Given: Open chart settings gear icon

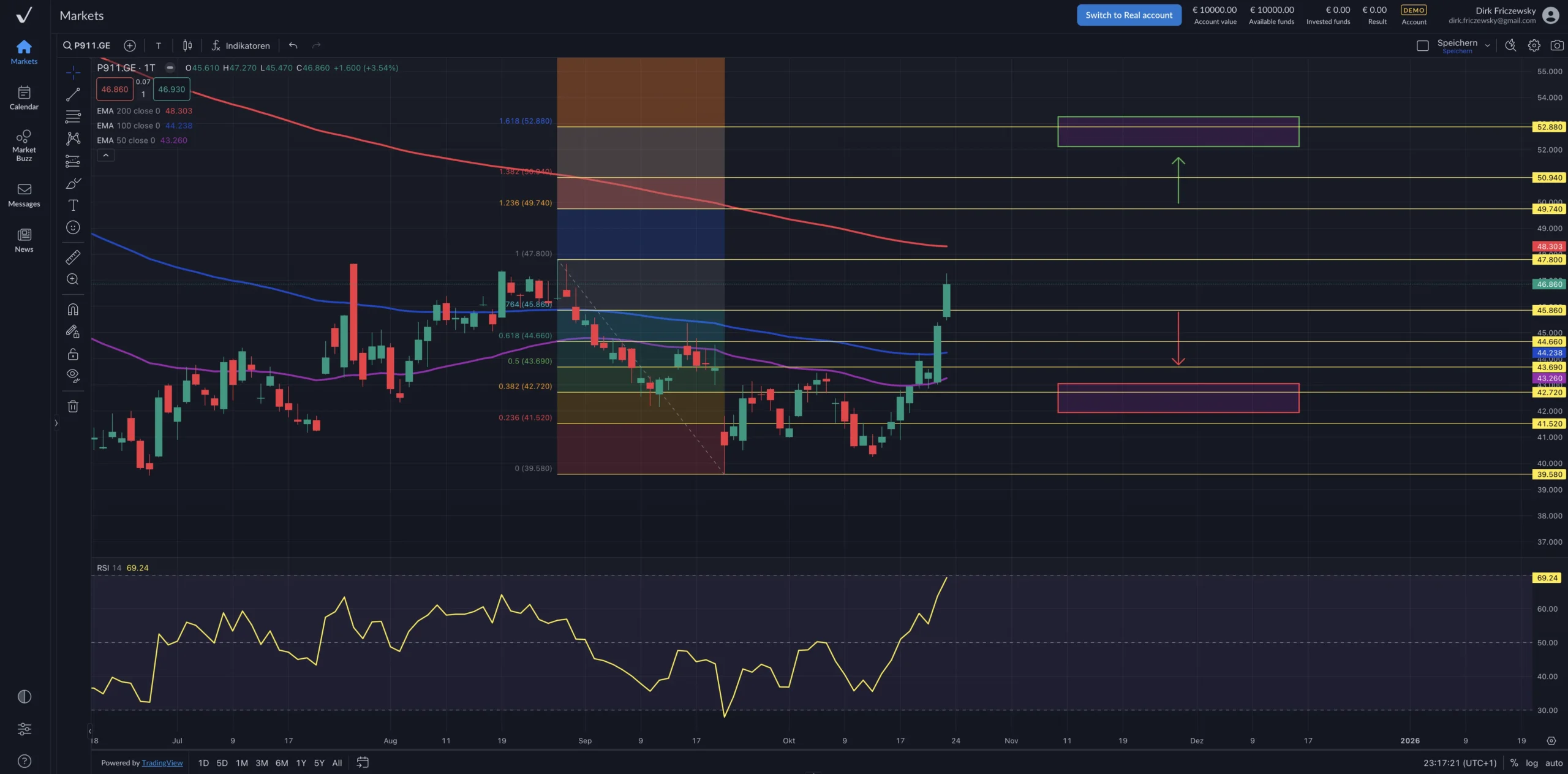Looking at the screenshot, I should tap(1534, 45).
